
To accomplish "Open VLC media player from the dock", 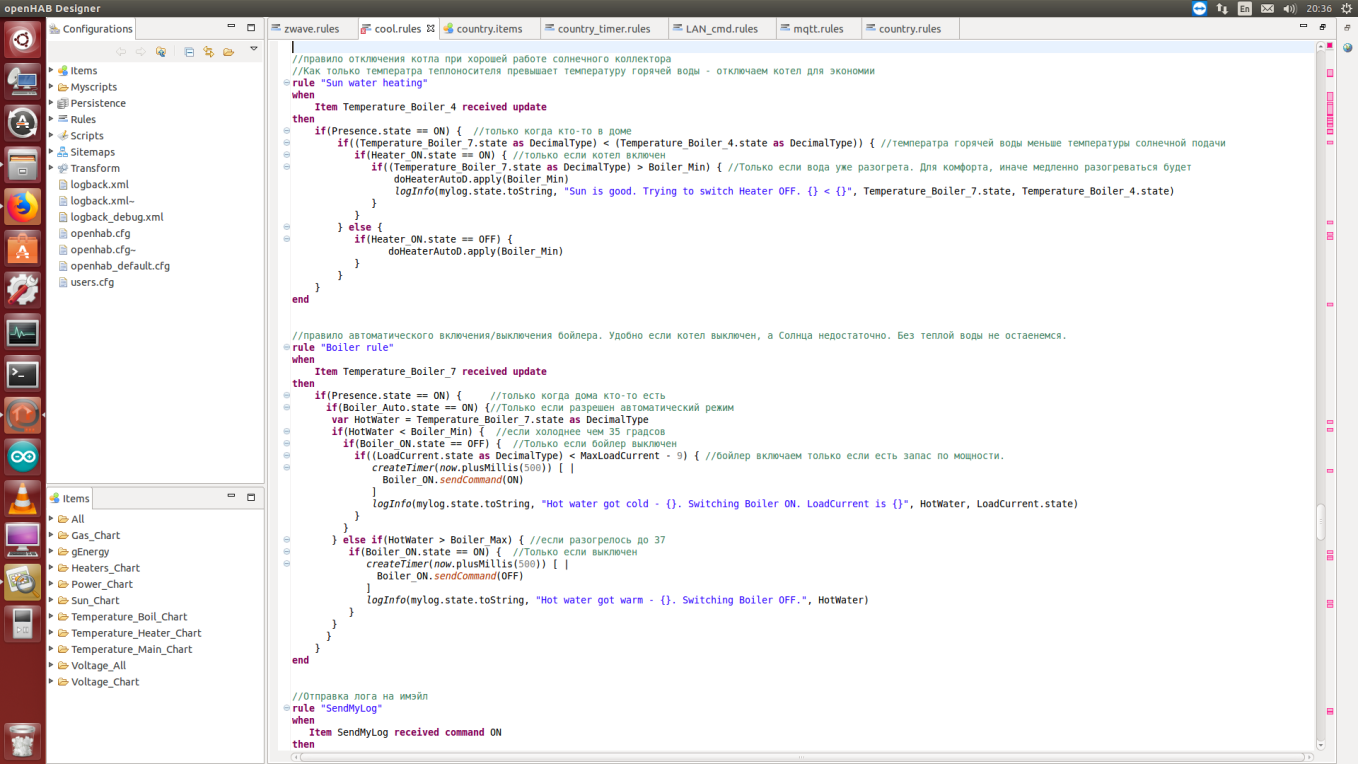I will (22, 498).
